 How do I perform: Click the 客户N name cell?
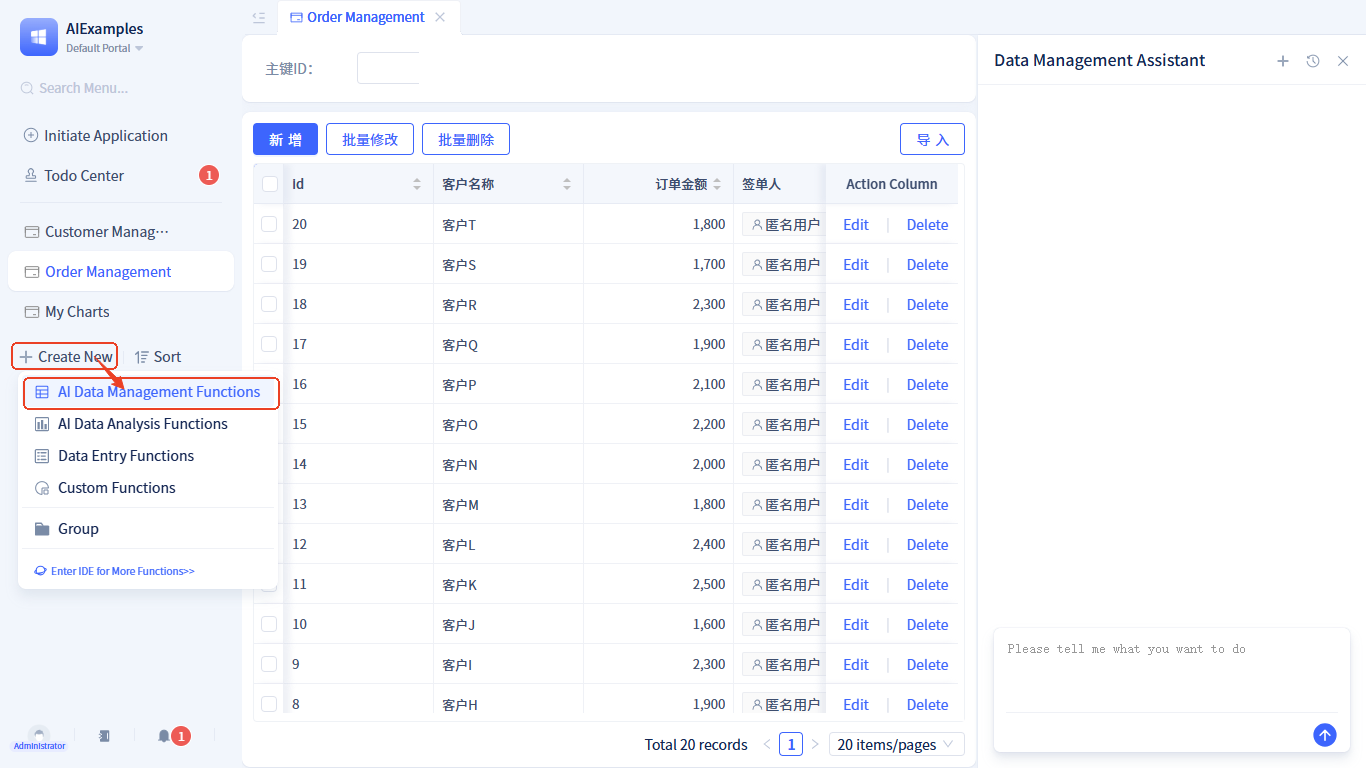tap(508, 464)
